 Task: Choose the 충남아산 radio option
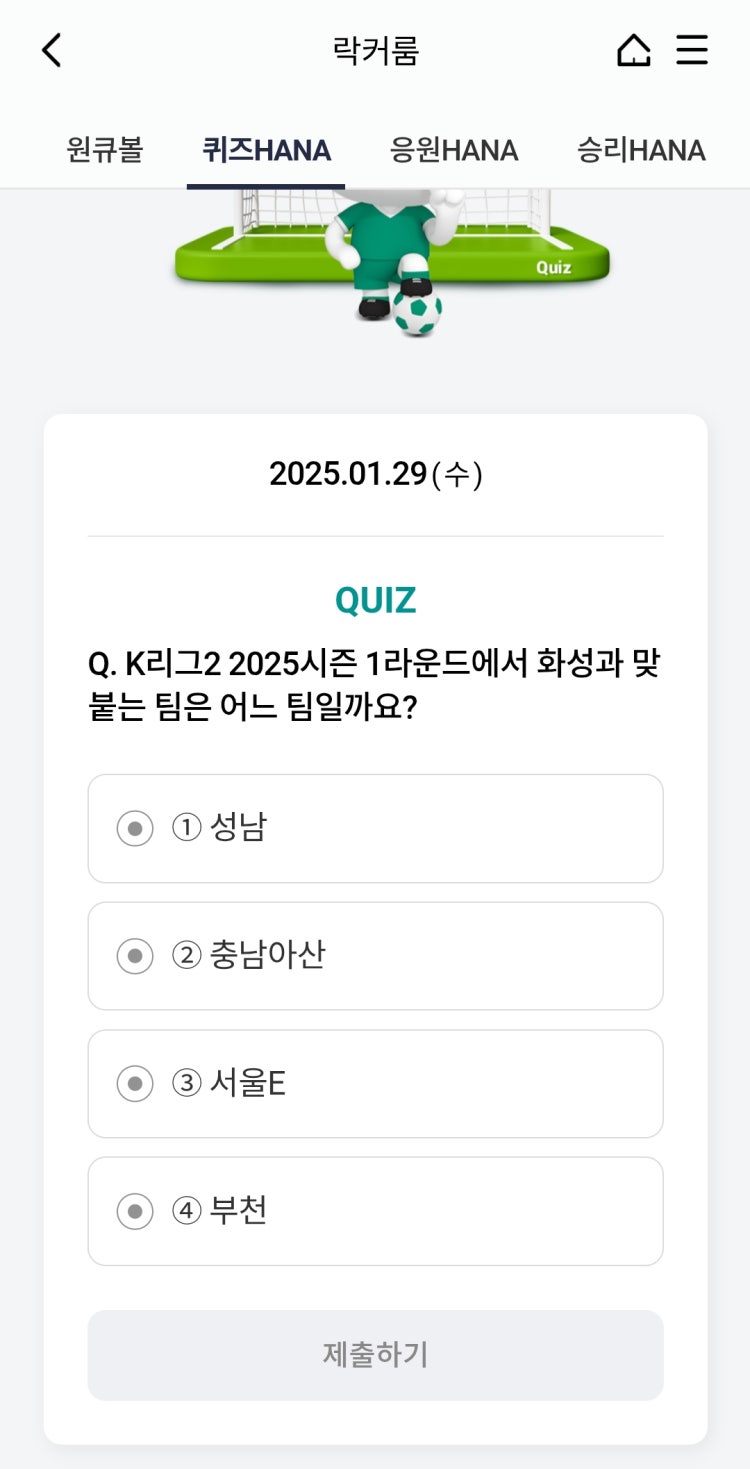tap(135, 957)
